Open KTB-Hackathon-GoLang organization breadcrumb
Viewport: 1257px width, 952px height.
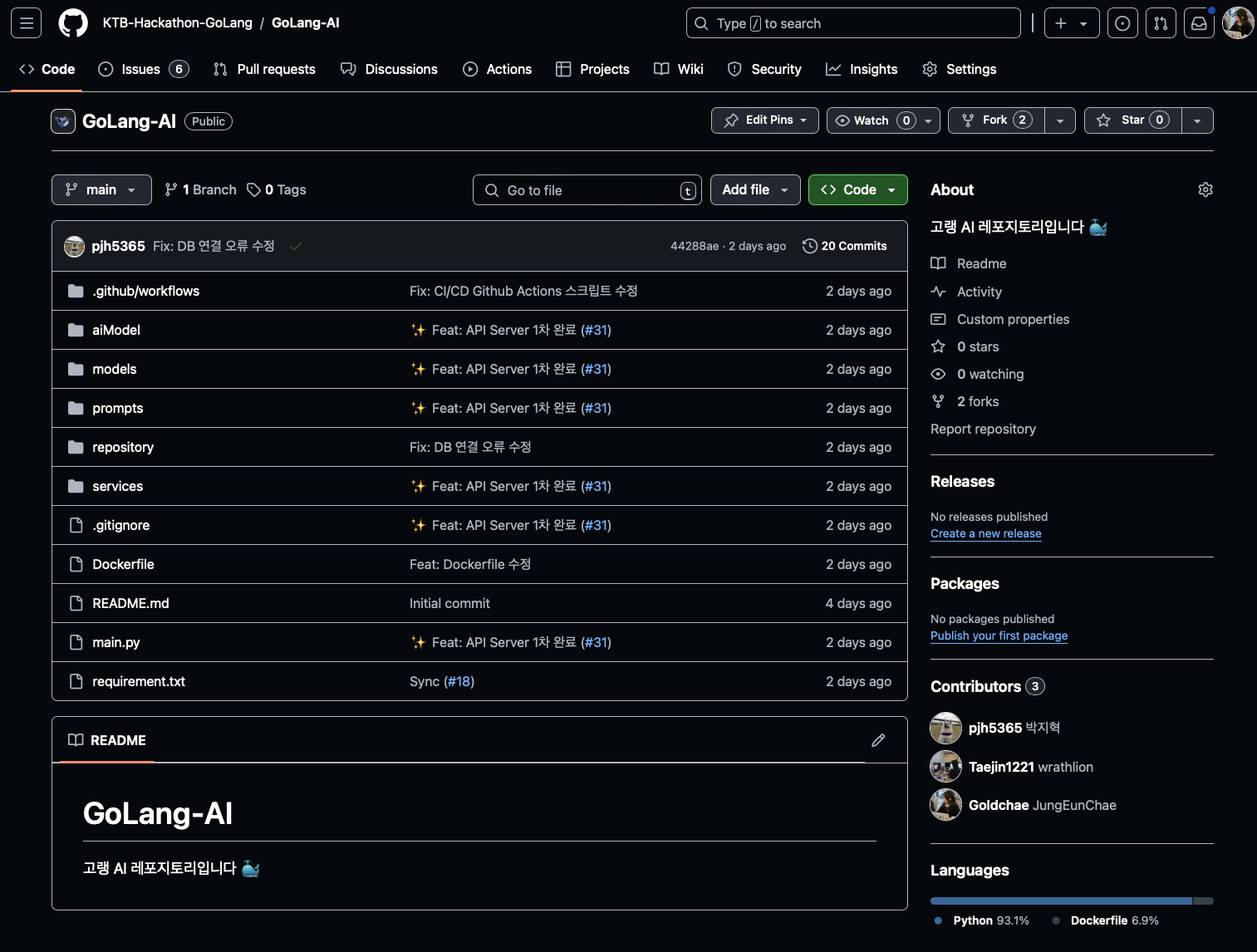[178, 23]
